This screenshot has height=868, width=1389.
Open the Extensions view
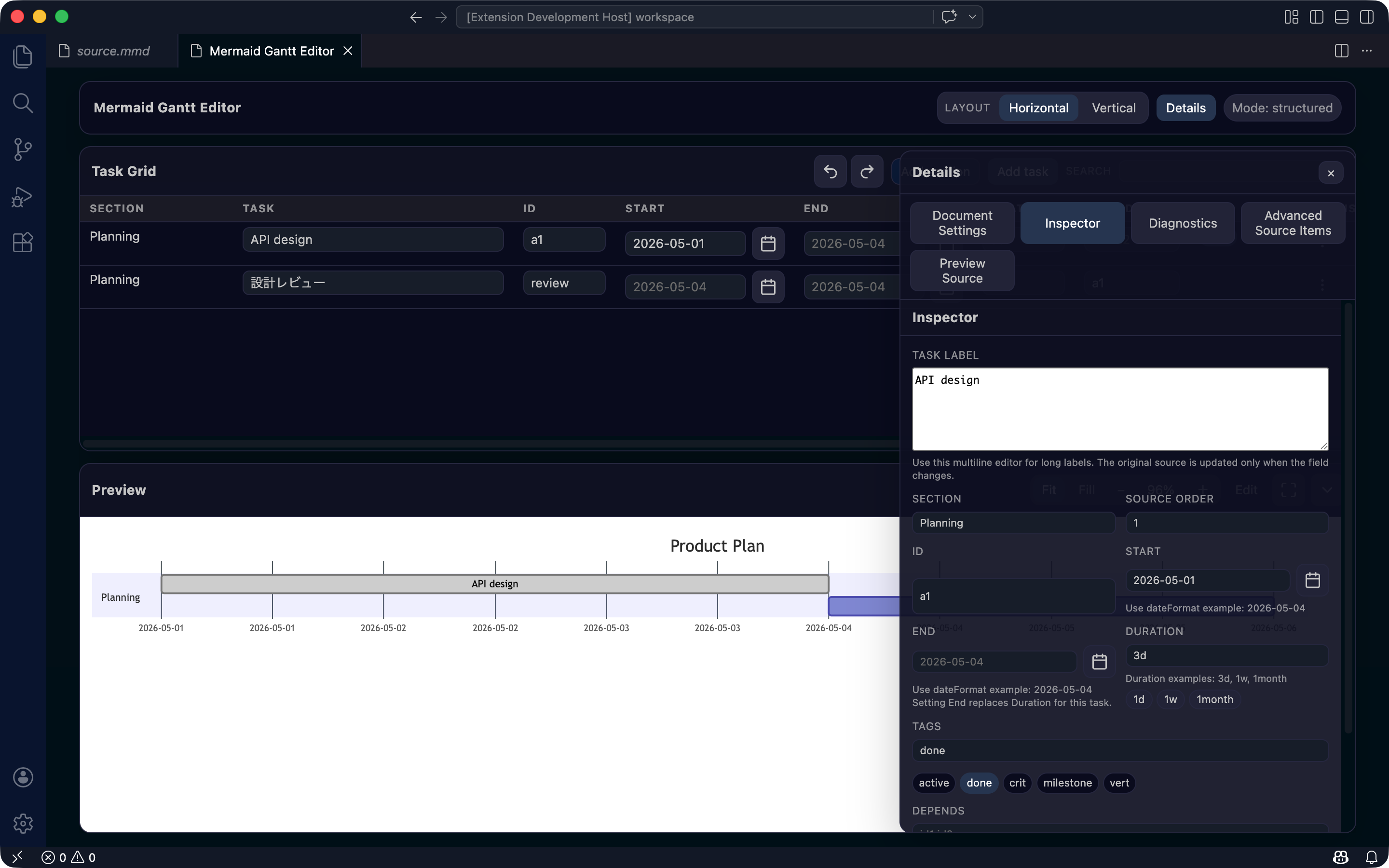(x=23, y=242)
